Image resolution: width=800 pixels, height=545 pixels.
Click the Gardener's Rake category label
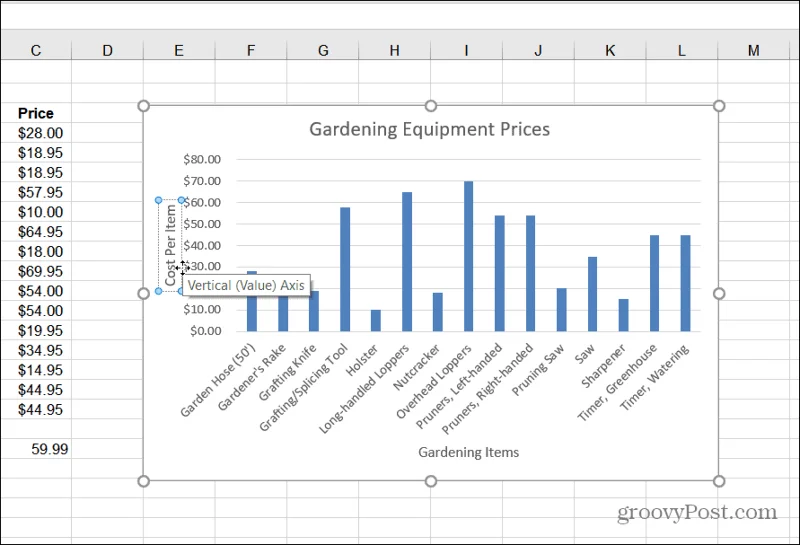coord(252,378)
